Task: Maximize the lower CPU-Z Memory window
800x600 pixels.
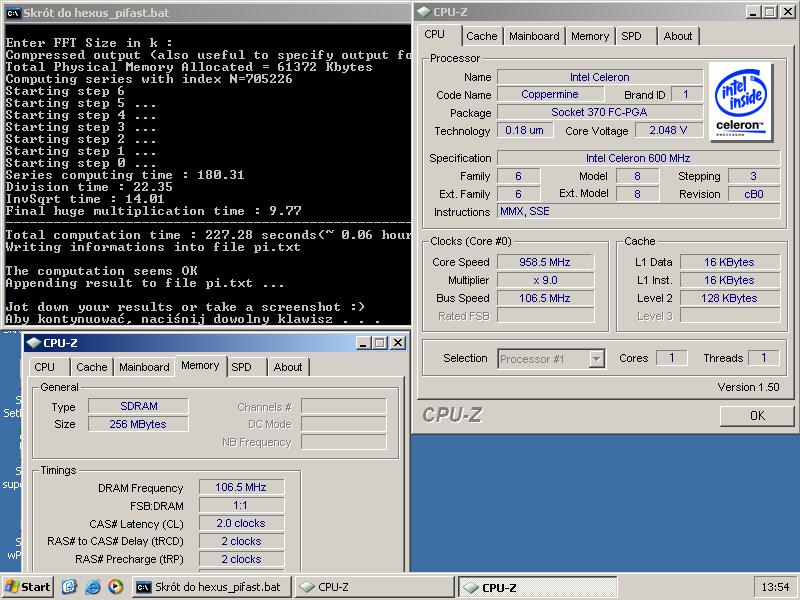Action: [380, 343]
